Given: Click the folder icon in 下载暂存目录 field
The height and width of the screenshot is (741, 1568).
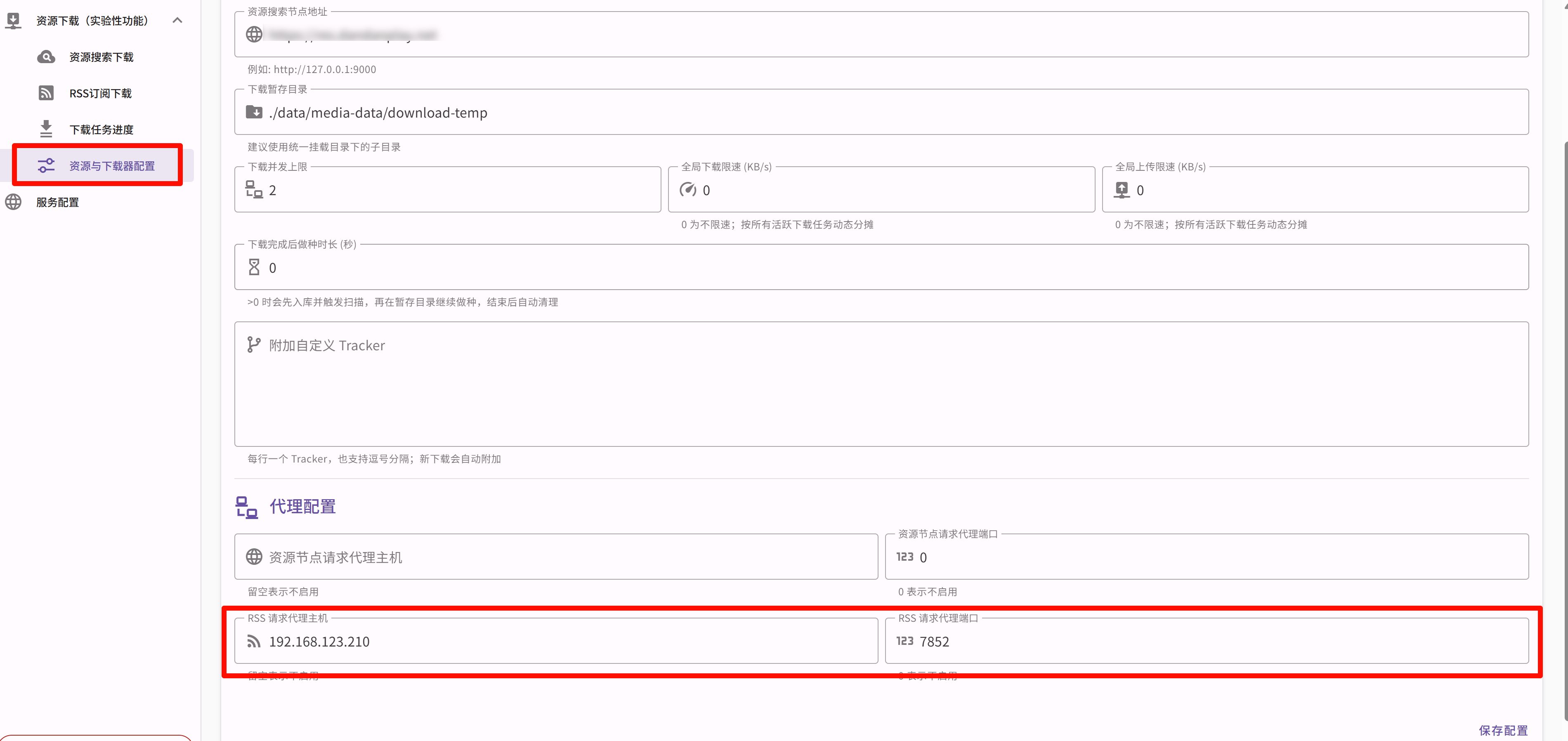Looking at the screenshot, I should 254,113.
